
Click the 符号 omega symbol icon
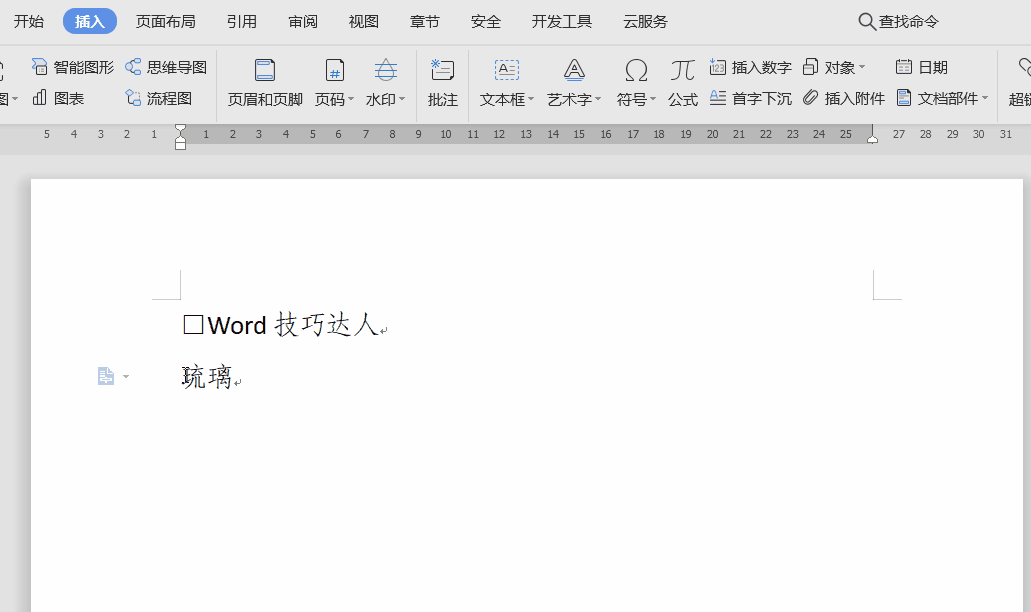pos(636,70)
